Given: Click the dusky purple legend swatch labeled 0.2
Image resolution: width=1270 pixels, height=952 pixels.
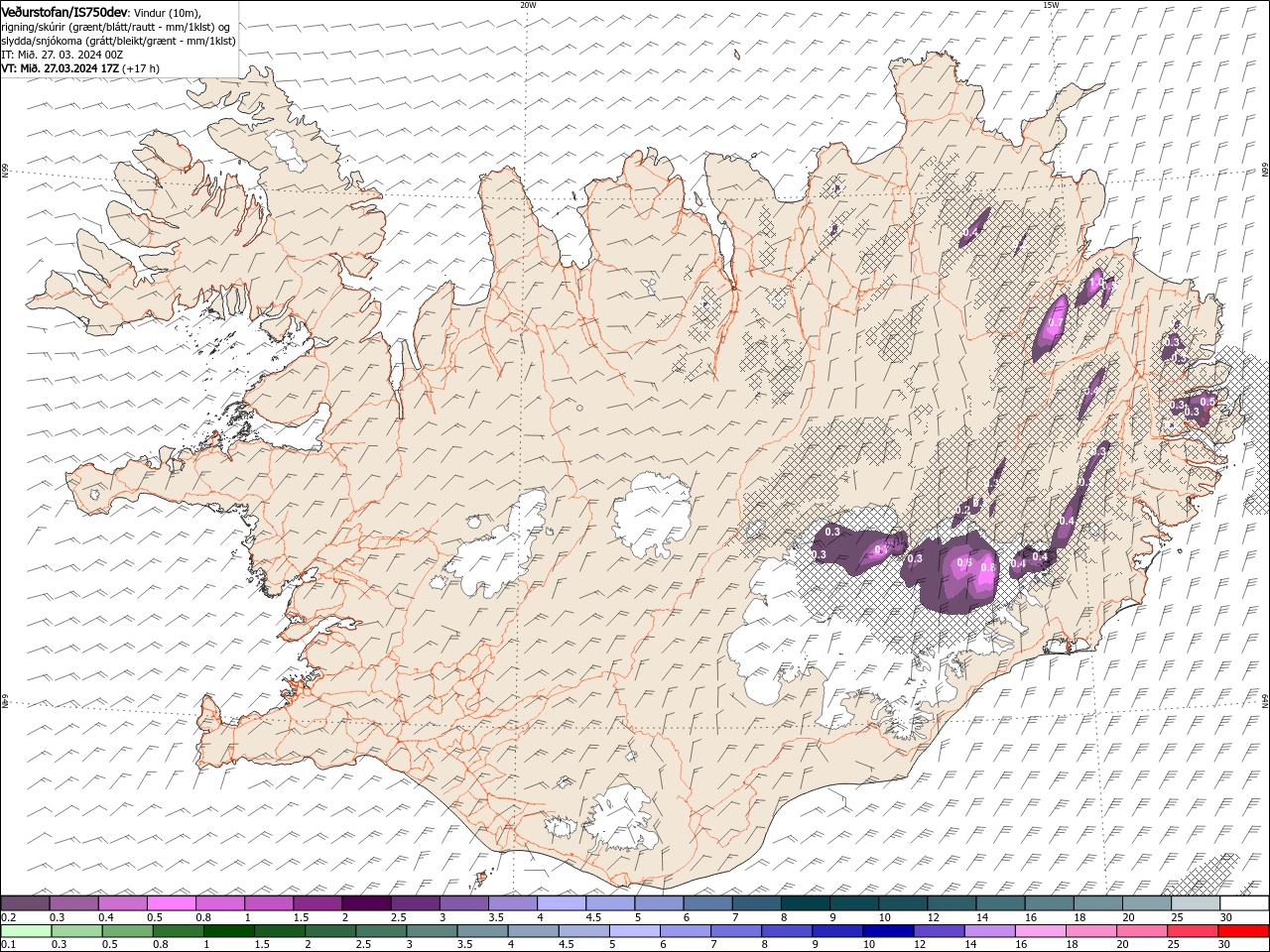Looking at the screenshot, I should coord(25,902).
